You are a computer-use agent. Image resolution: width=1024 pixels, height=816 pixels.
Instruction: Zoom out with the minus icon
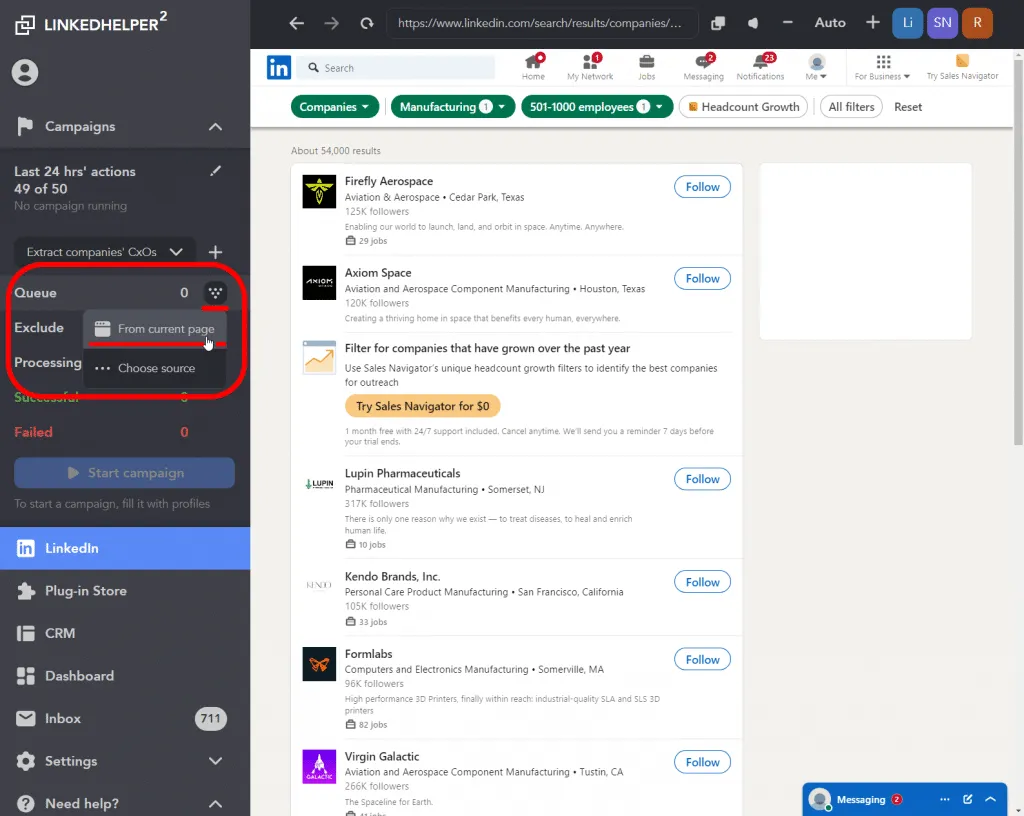pos(788,23)
